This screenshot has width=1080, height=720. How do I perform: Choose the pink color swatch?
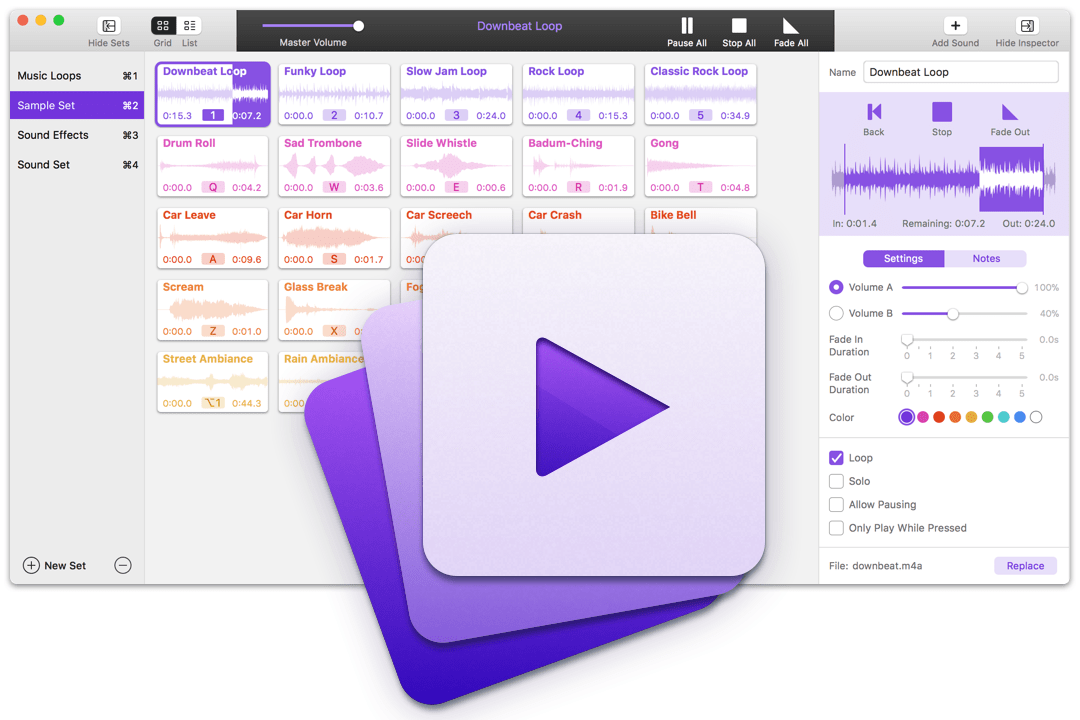coord(923,417)
